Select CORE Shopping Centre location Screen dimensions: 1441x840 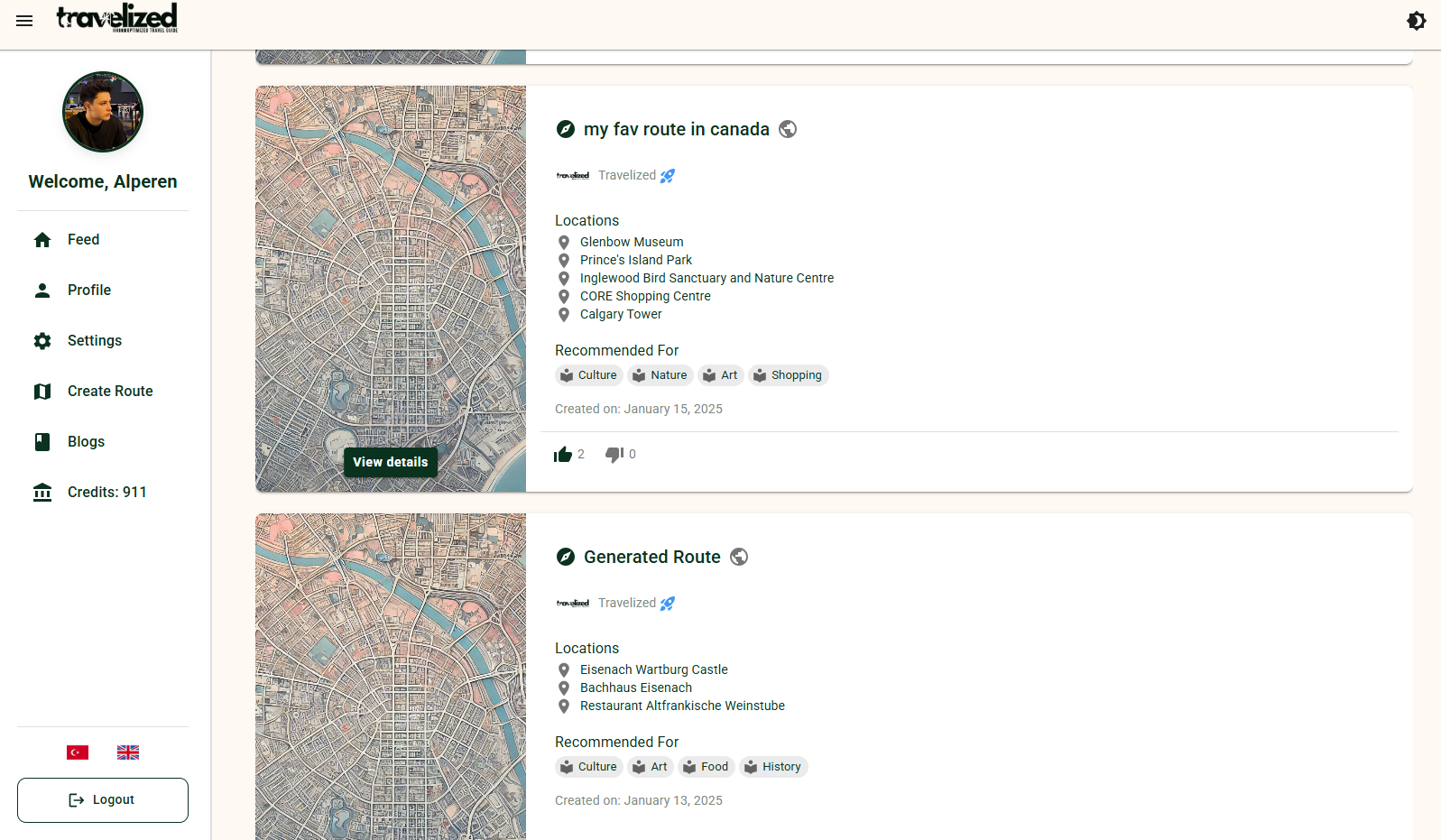point(645,296)
